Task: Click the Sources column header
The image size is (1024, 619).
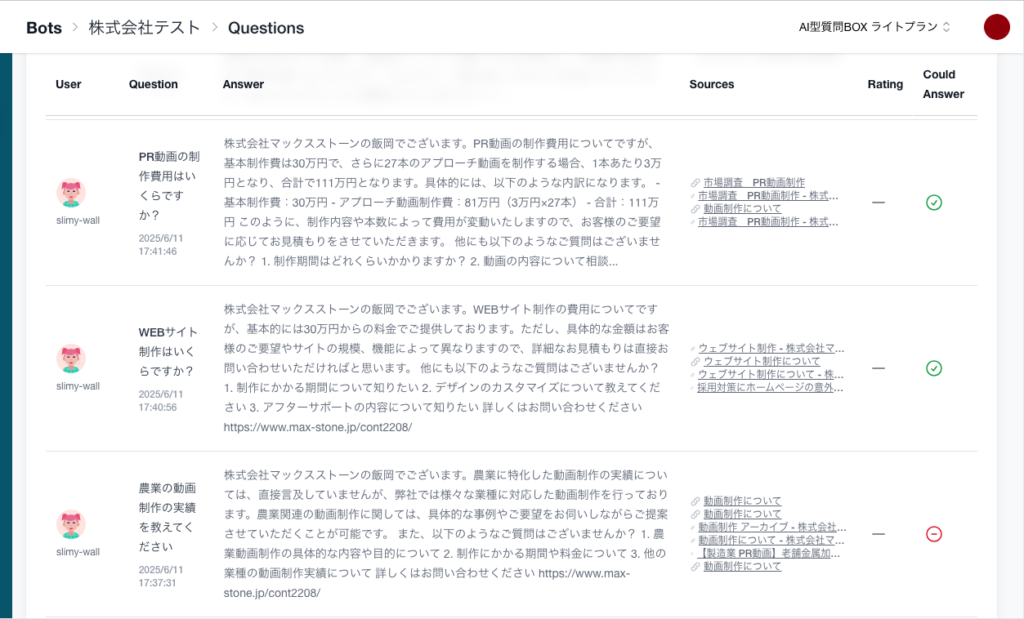Action: [x=711, y=85]
